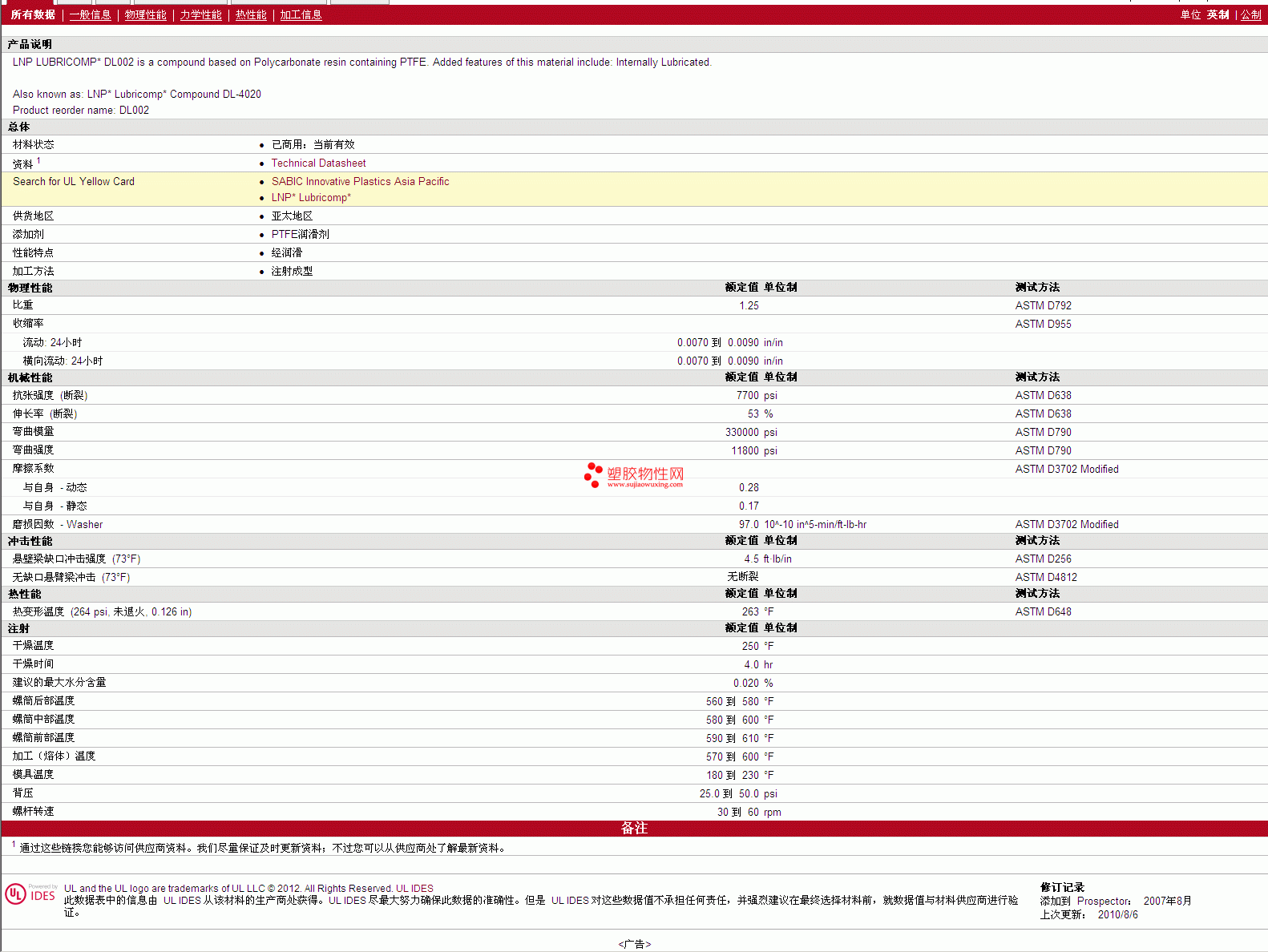The height and width of the screenshot is (952, 1268).
Task: Switch to the 一般信息 tab
Action: (90, 14)
